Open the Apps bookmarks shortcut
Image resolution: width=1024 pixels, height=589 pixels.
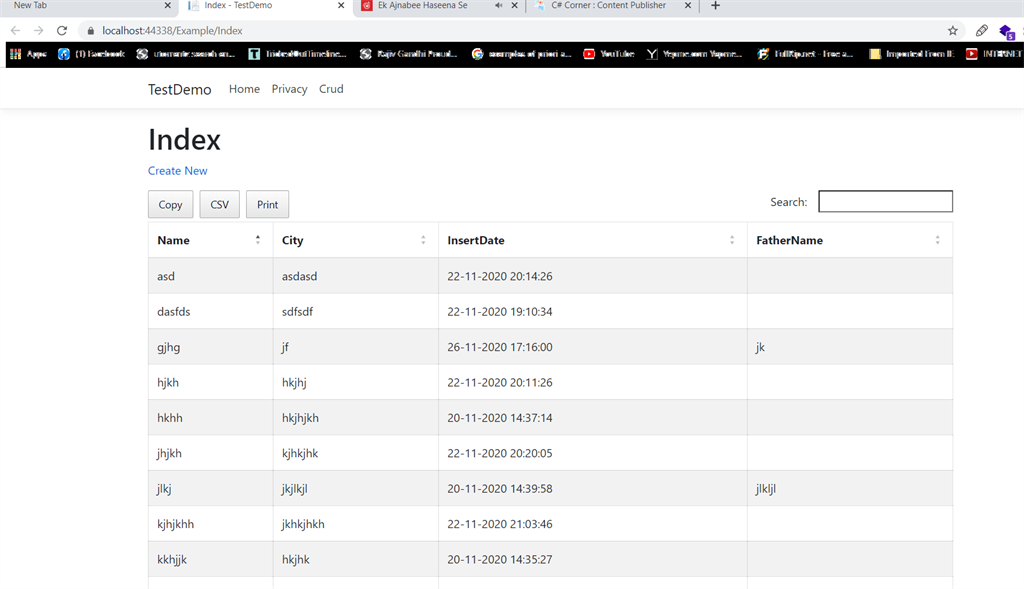click(x=28, y=54)
